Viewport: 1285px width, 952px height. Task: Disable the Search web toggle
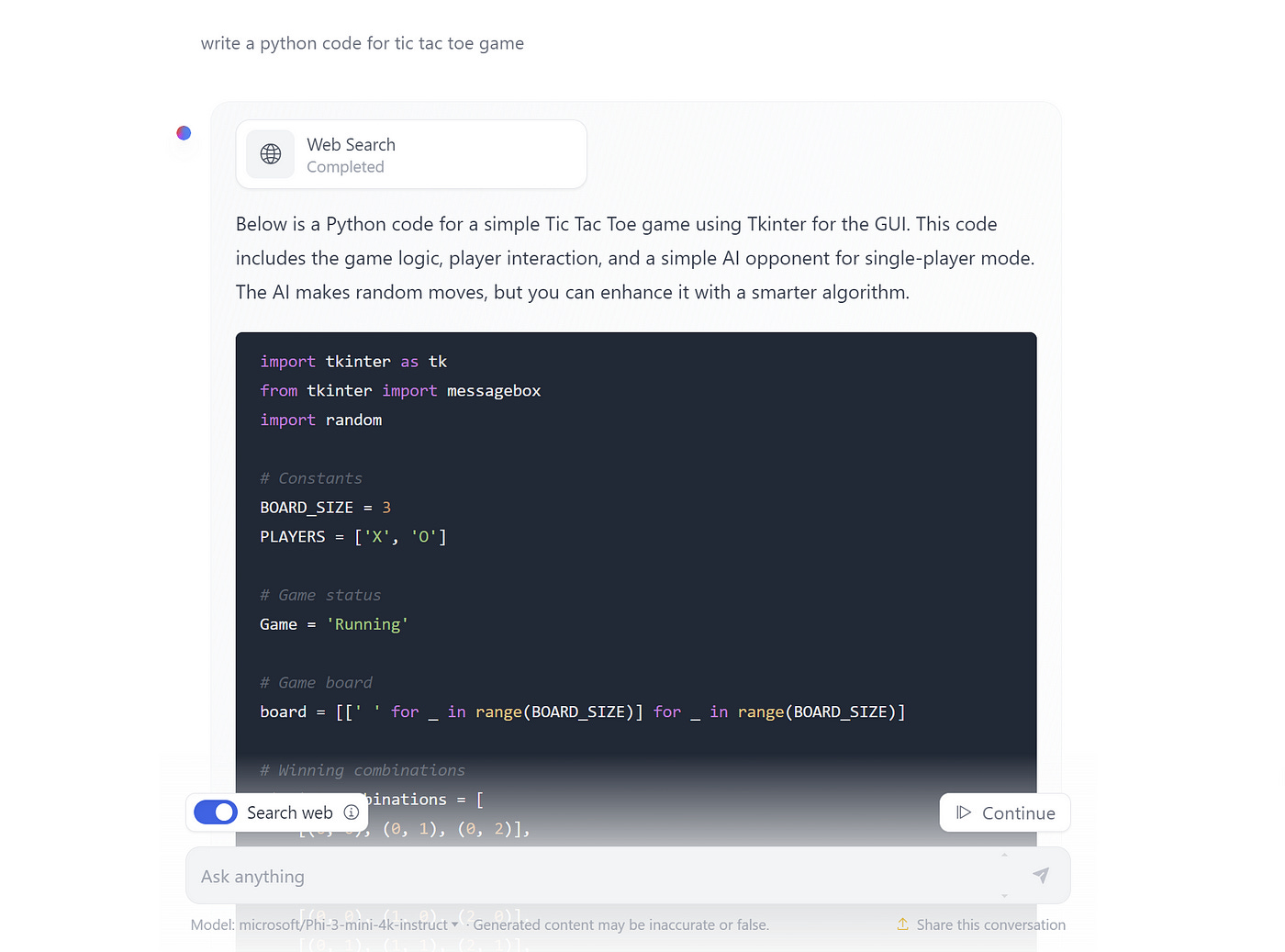214,812
